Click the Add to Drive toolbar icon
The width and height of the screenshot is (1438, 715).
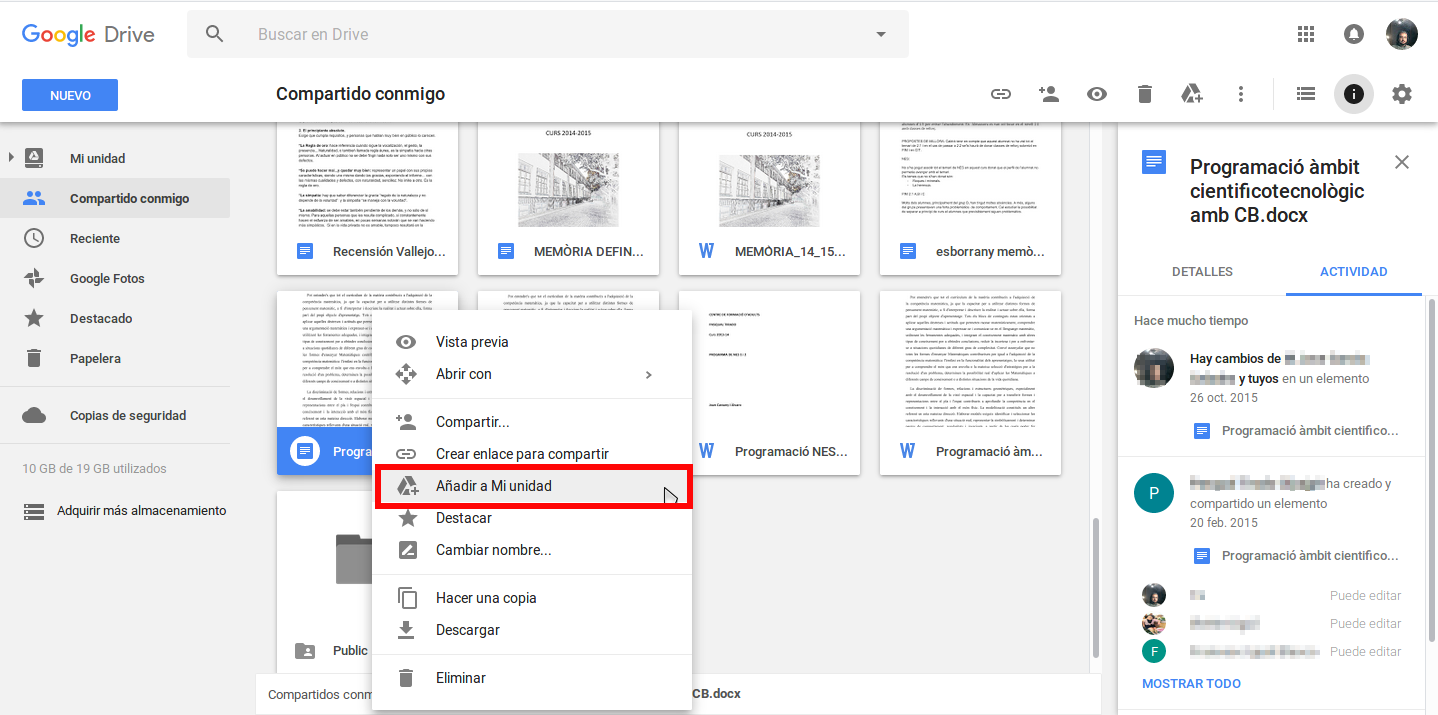point(1191,94)
